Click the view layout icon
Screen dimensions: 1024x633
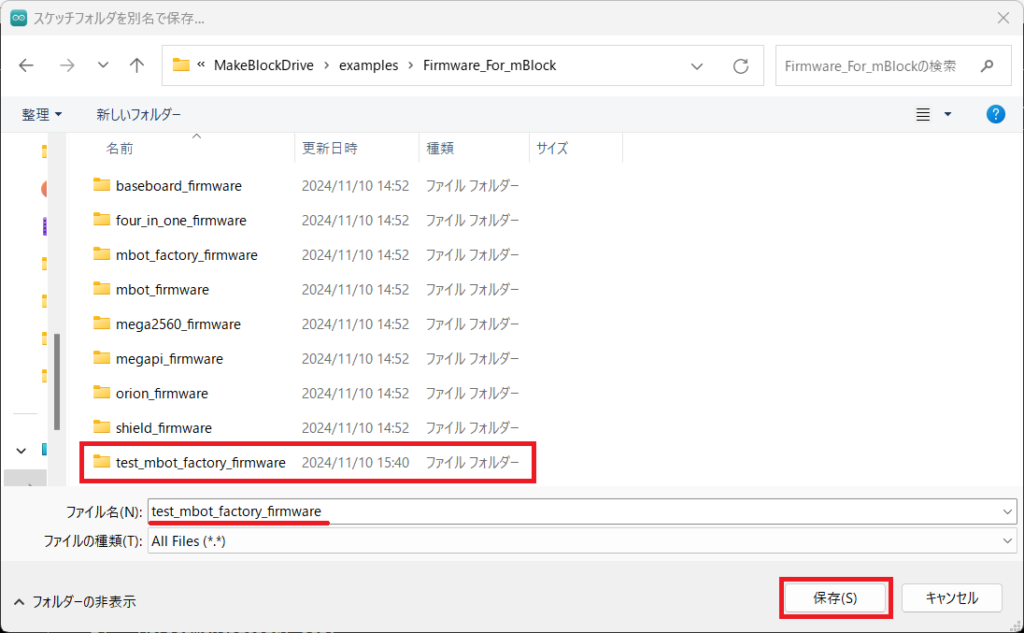click(x=923, y=115)
